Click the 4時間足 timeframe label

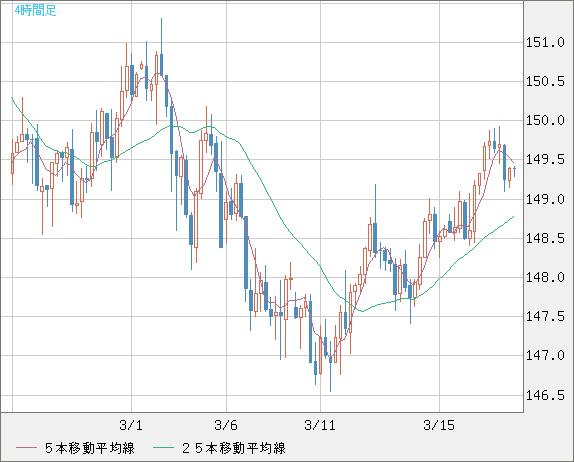(x=35, y=10)
